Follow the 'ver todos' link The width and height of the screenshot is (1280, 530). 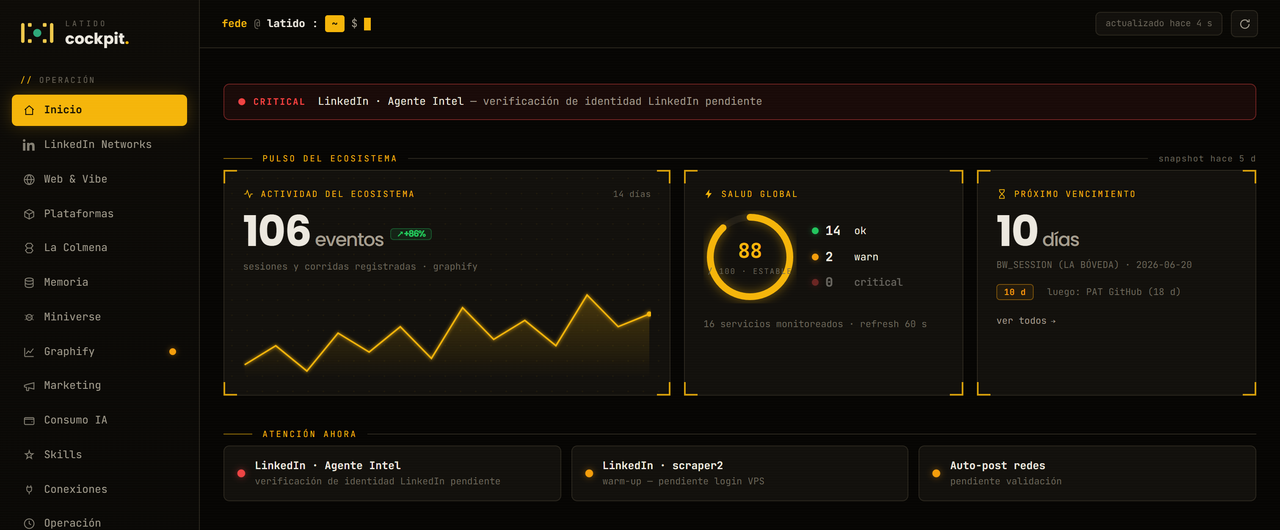point(1026,321)
